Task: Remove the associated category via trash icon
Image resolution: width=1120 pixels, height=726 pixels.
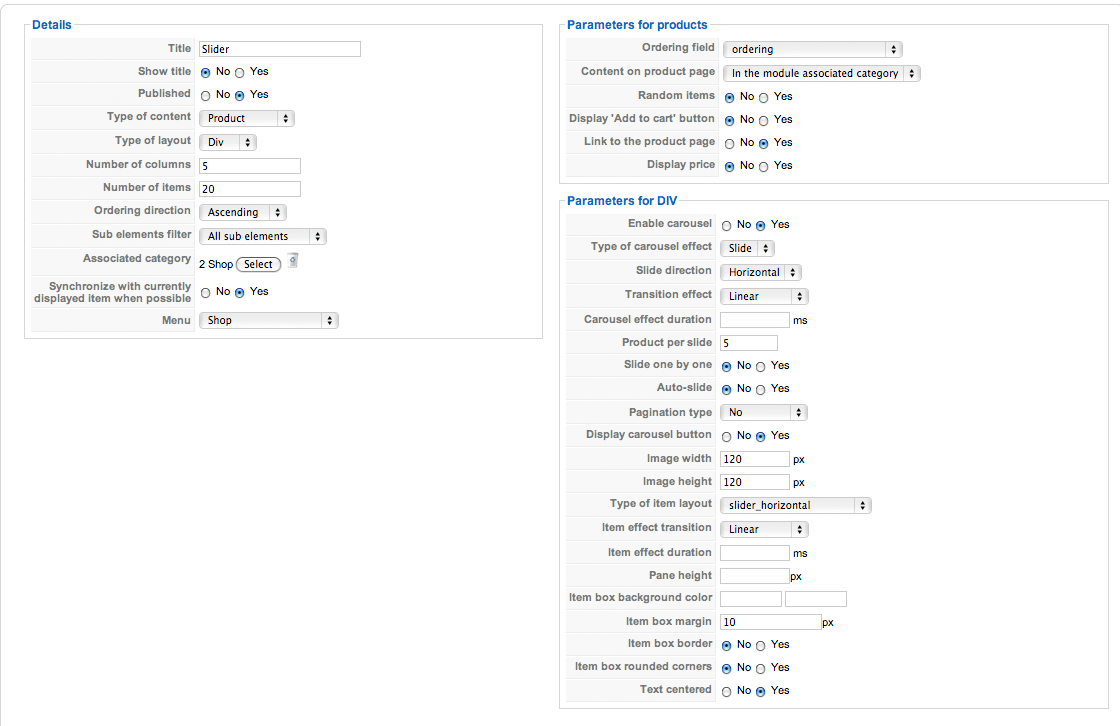Action: point(293,261)
